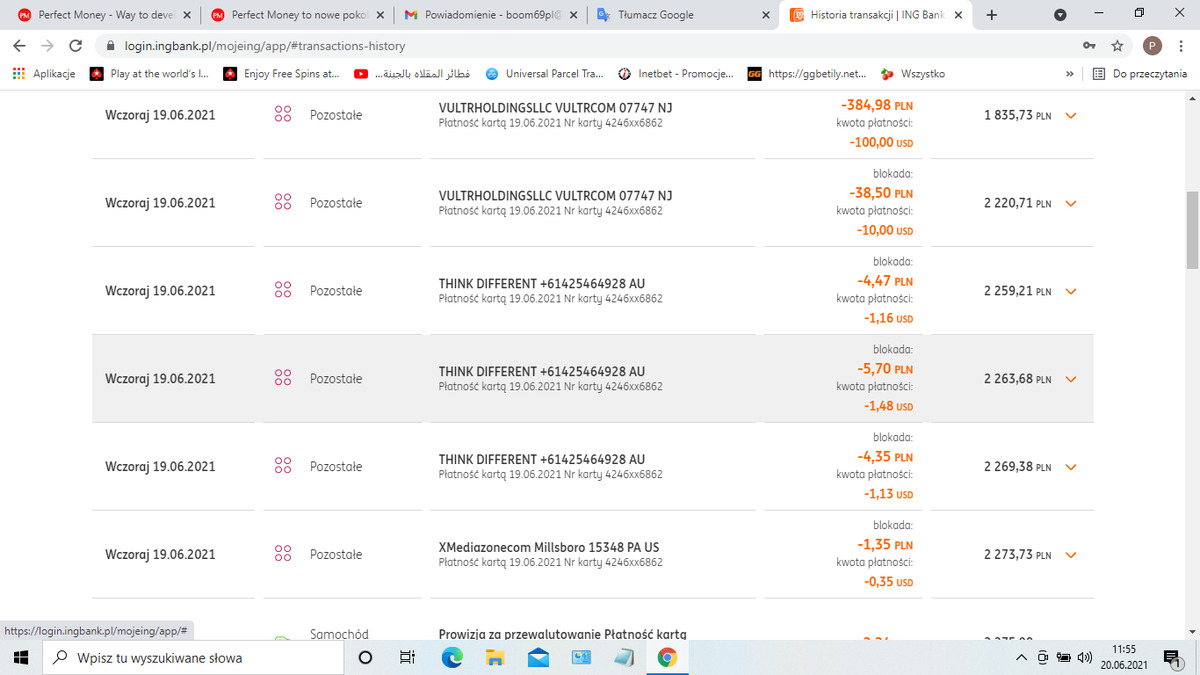Viewport: 1200px width, 675px height.
Task: Open the Do przeczytania reading list
Action: pos(1139,74)
